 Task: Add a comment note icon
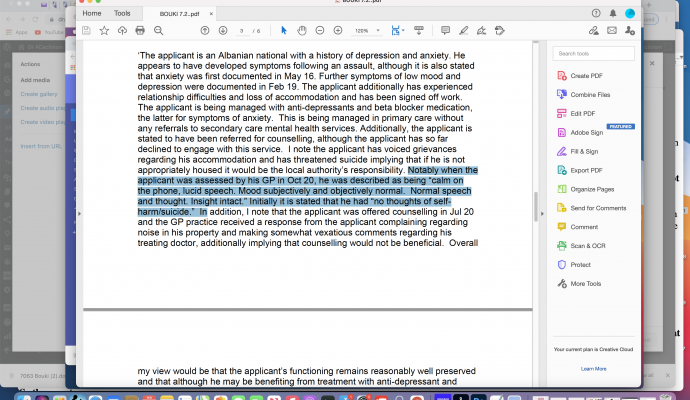click(x=445, y=31)
